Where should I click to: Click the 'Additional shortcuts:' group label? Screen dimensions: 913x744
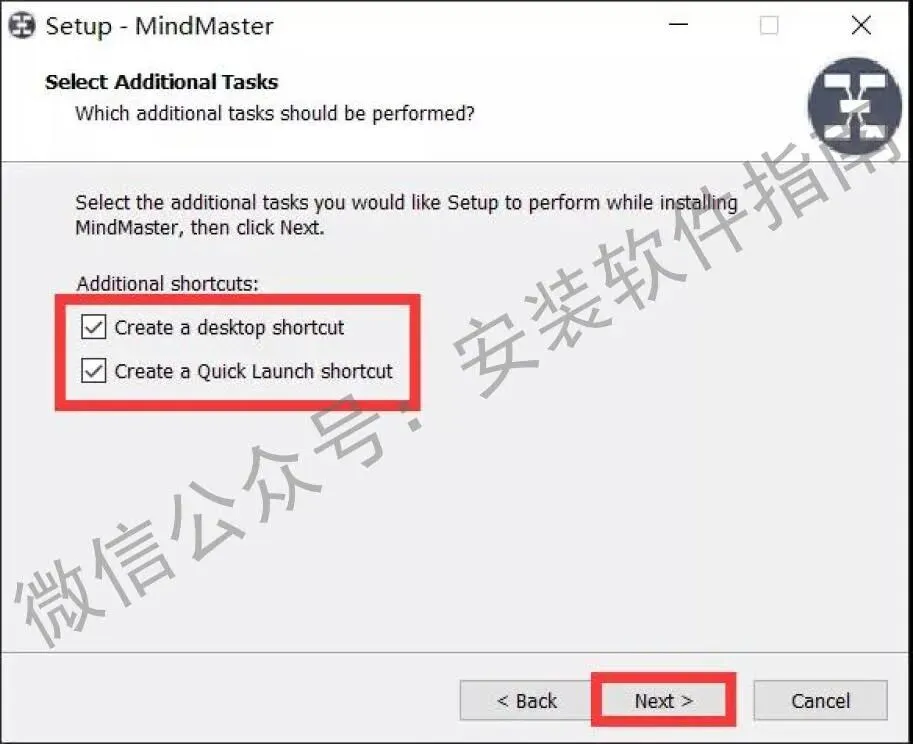click(167, 284)
